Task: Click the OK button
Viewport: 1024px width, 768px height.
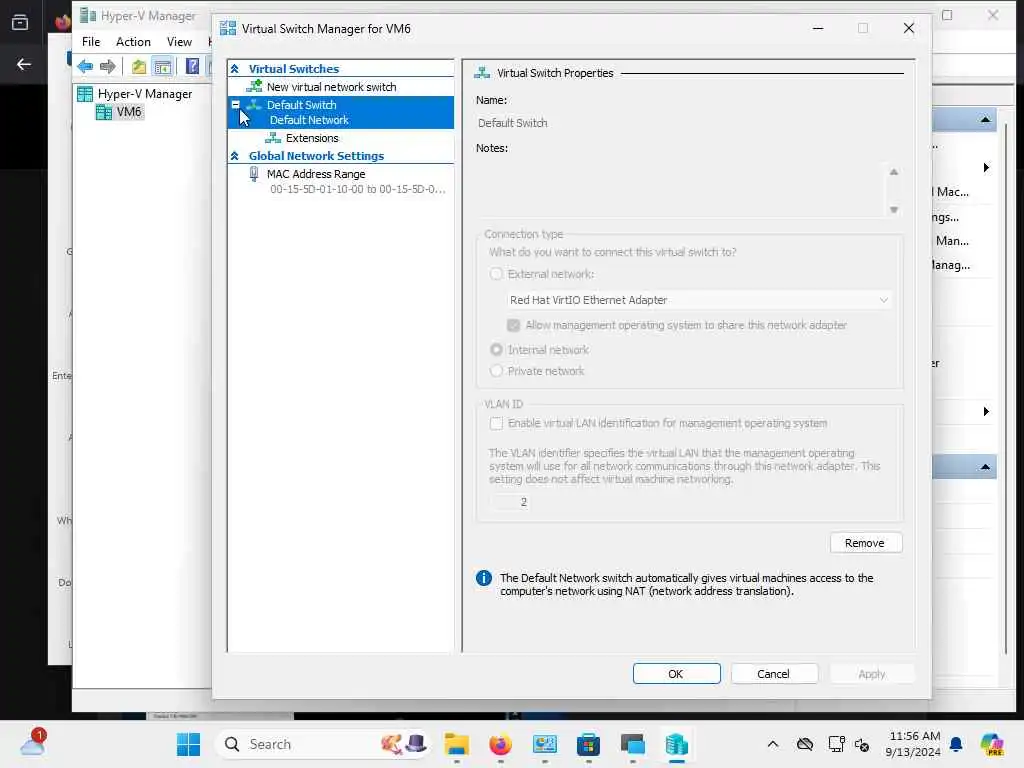Action: point(677,673)
